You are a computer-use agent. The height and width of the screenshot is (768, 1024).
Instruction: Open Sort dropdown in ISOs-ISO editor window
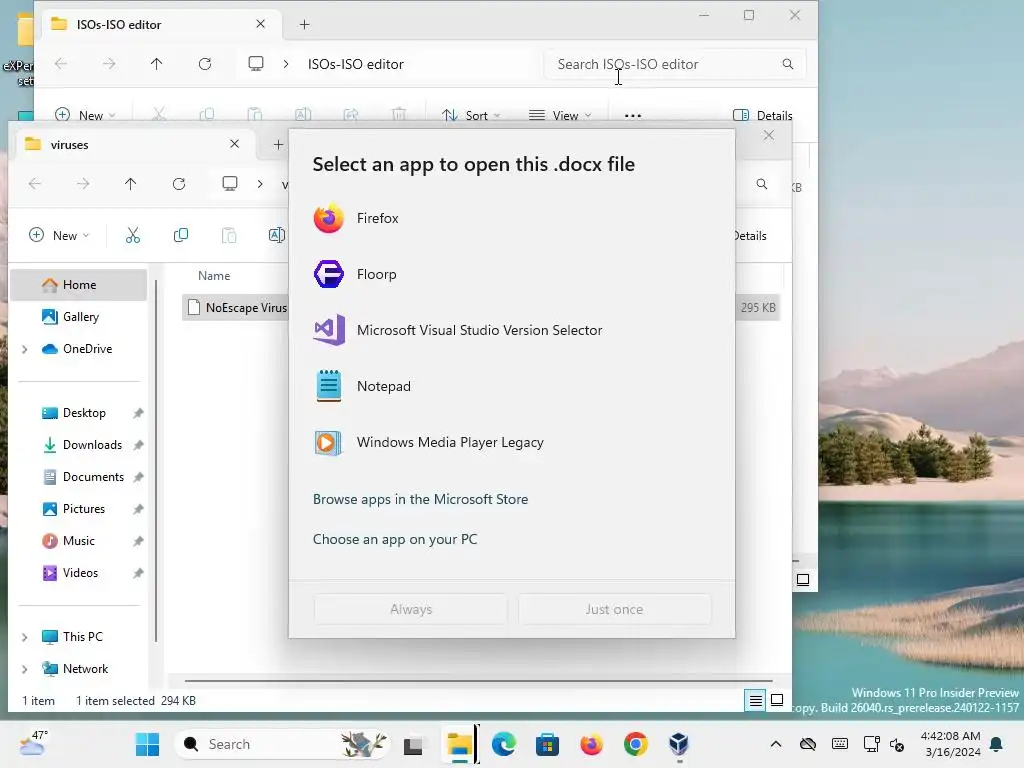[x=471, y=115]
